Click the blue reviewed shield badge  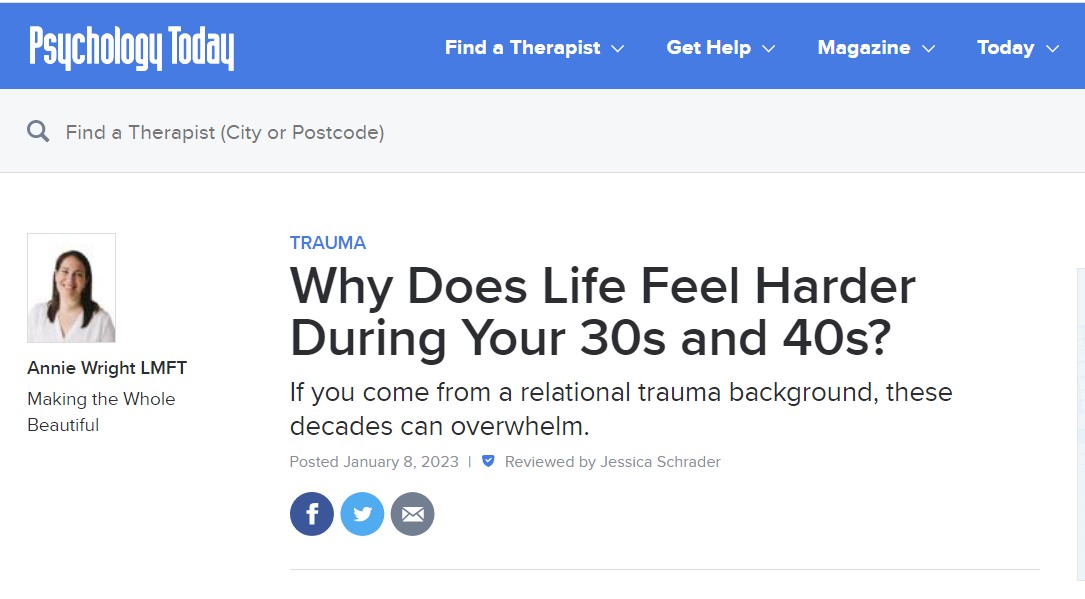click(x=488, y=461)
